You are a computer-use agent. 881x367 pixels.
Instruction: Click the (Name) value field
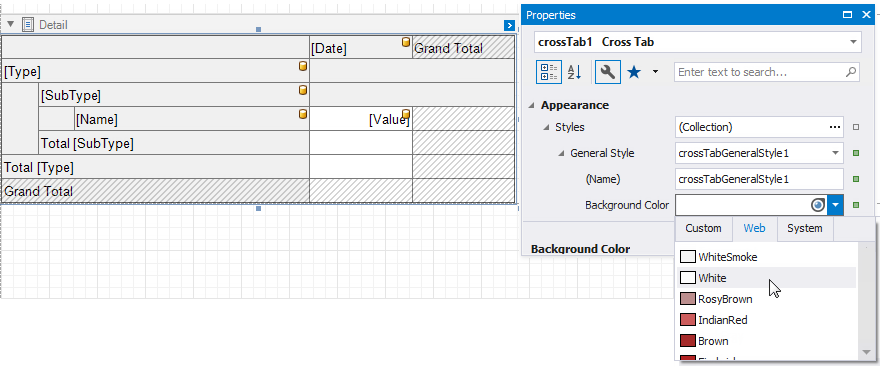[x=759, y=179]
